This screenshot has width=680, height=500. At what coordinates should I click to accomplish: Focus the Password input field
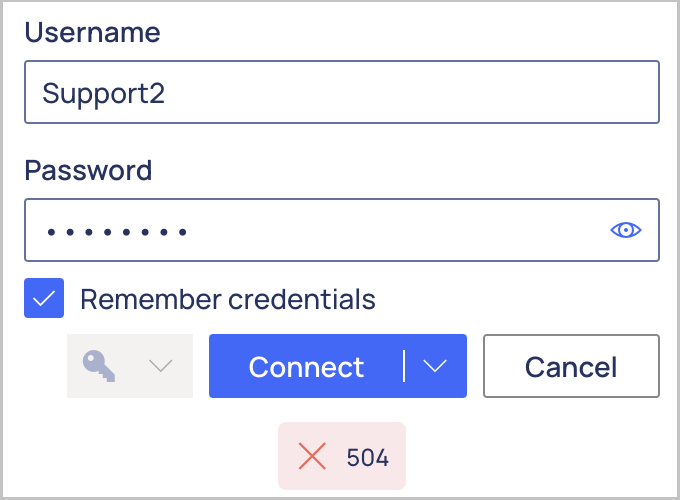342,230
